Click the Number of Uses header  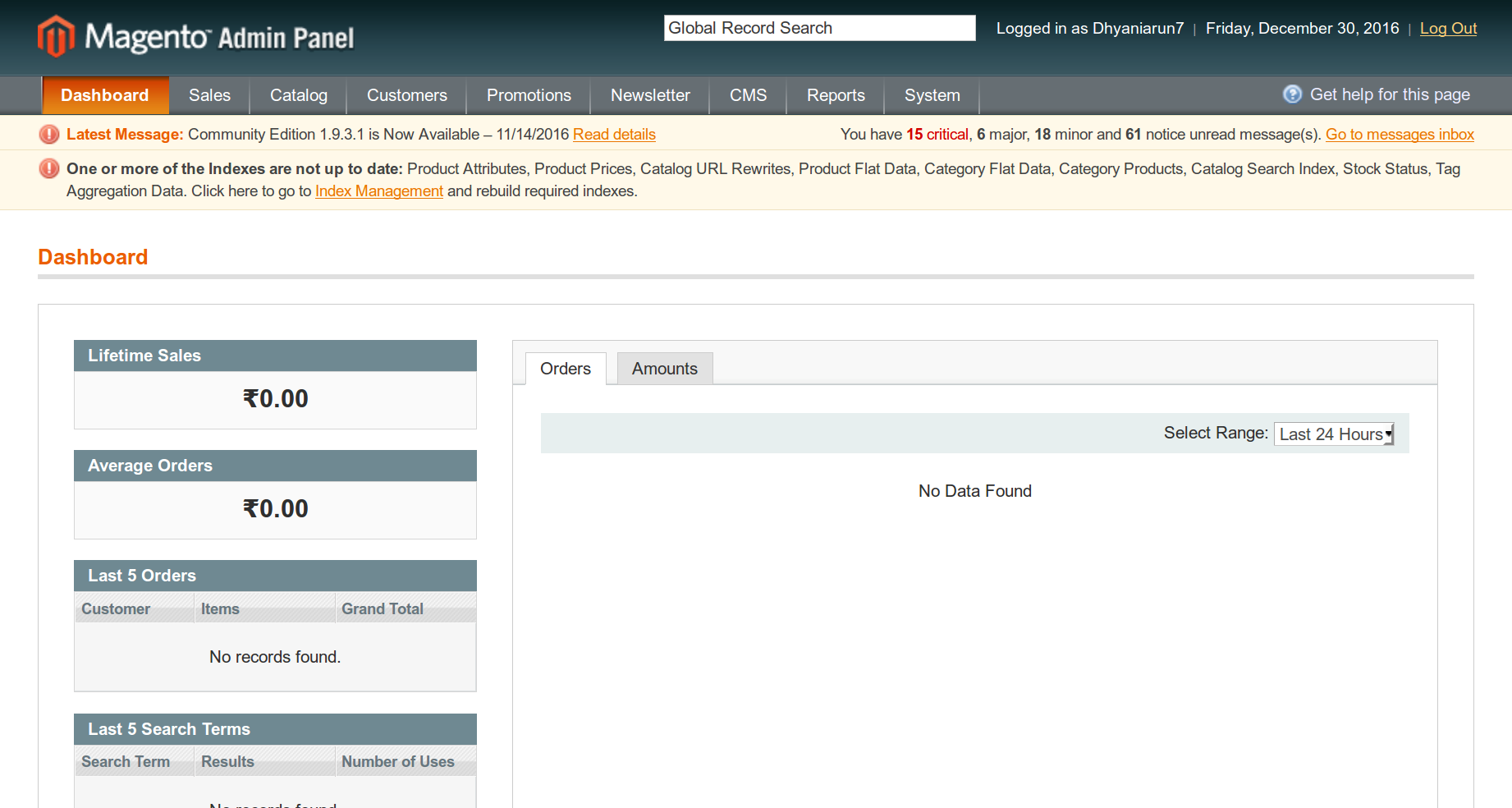(405, 761)
